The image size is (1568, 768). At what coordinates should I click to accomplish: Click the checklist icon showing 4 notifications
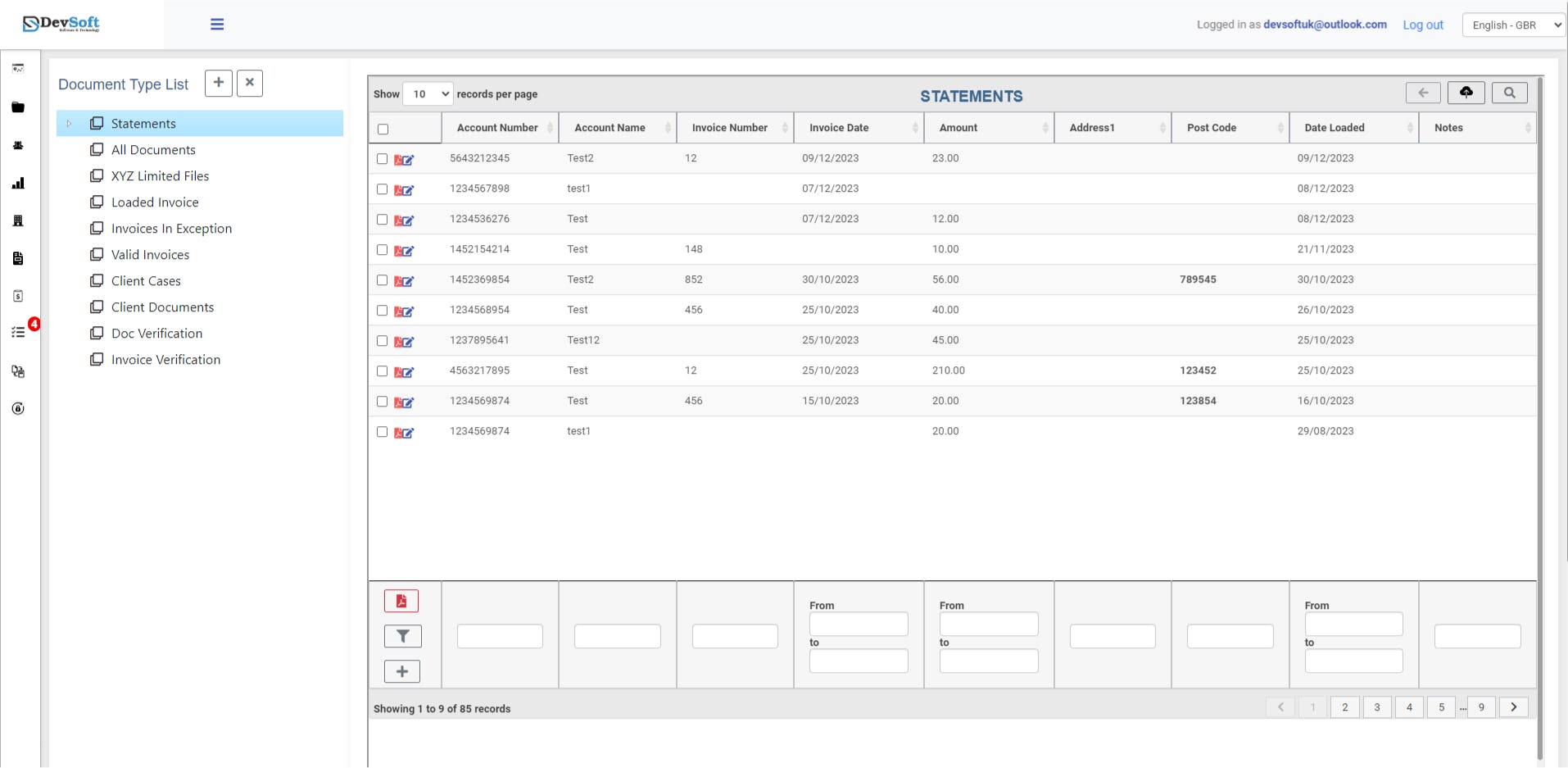point(18,331)
